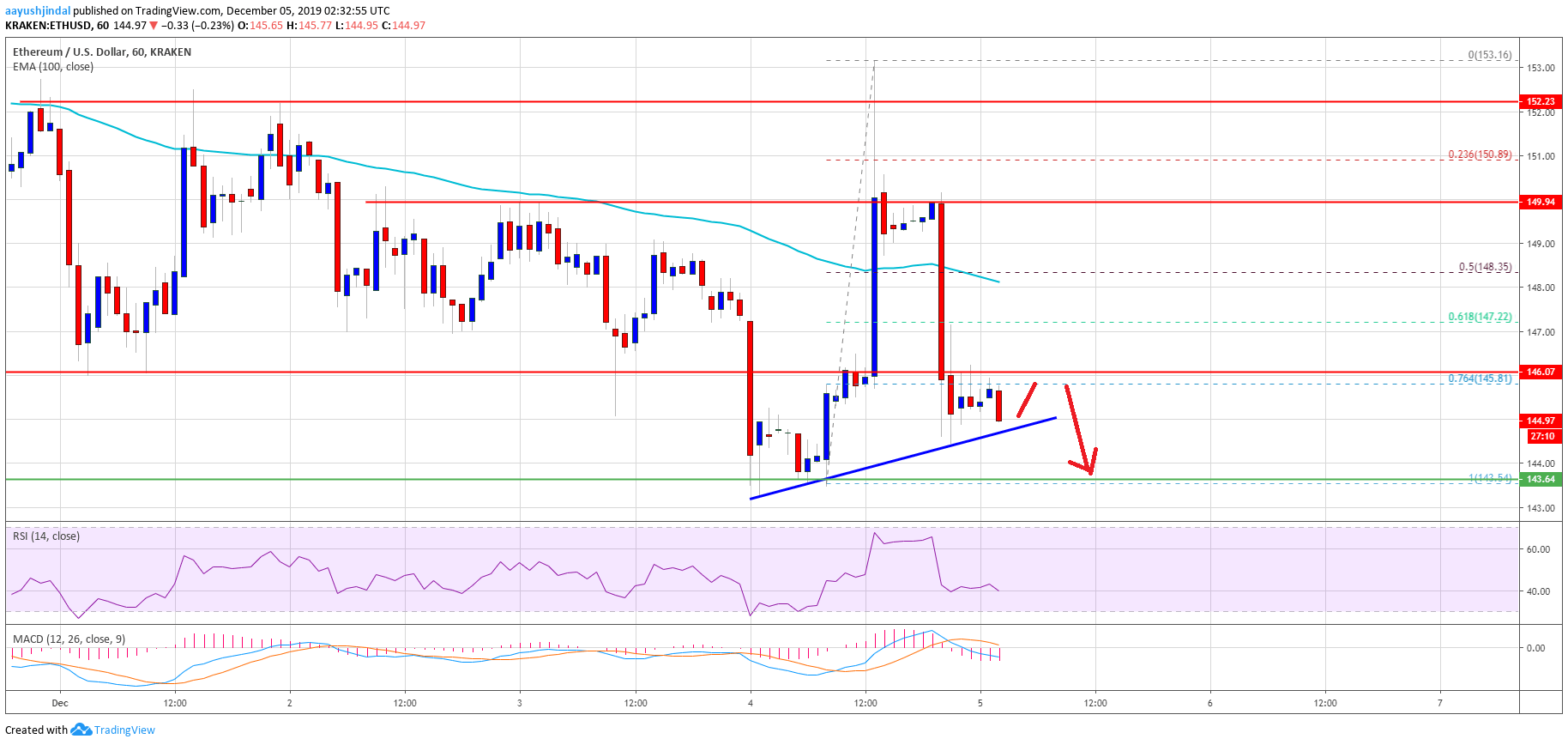1568x745 pixels.
Task: Click the 0.764(145.81) Fibonacci label
Action: (x=1480, y=379)
